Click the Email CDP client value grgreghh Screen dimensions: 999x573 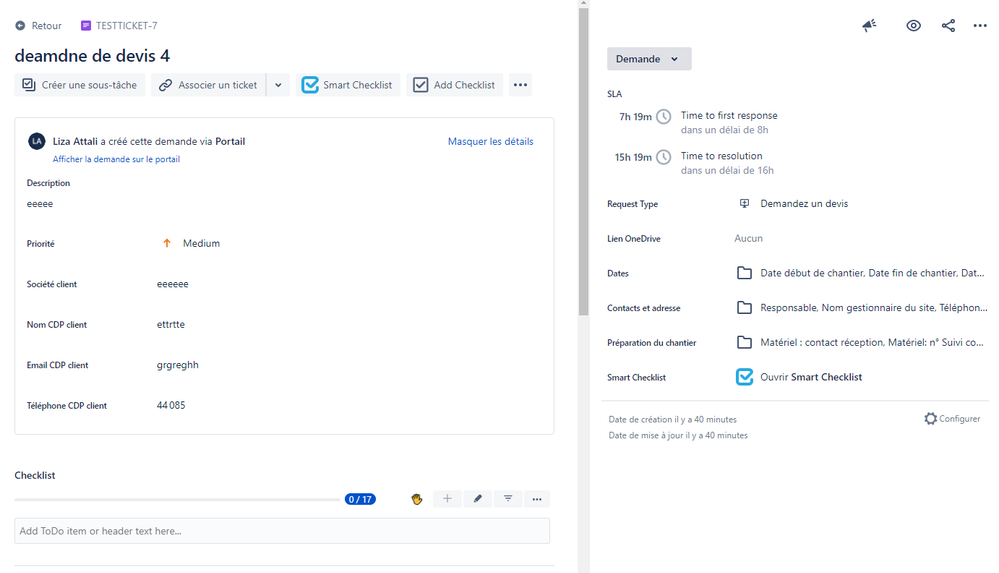tap(178, 365)
